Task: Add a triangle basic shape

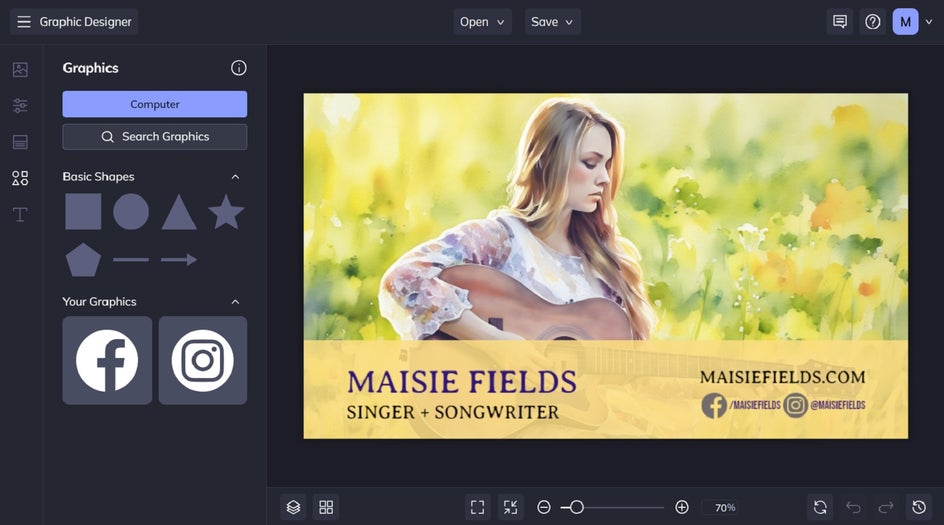Action: point(179,212)
